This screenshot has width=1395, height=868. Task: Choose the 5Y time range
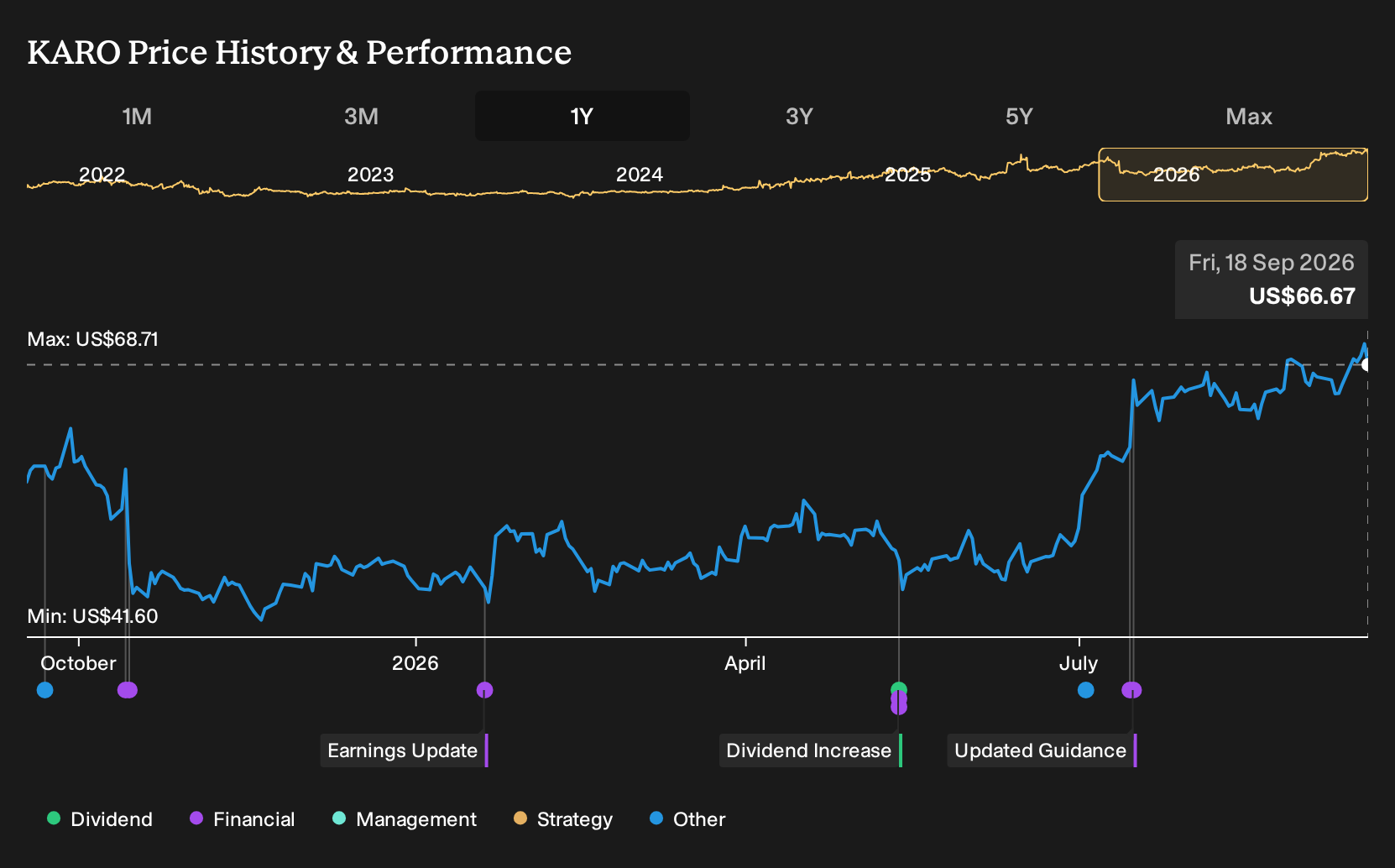(1019, 116)
